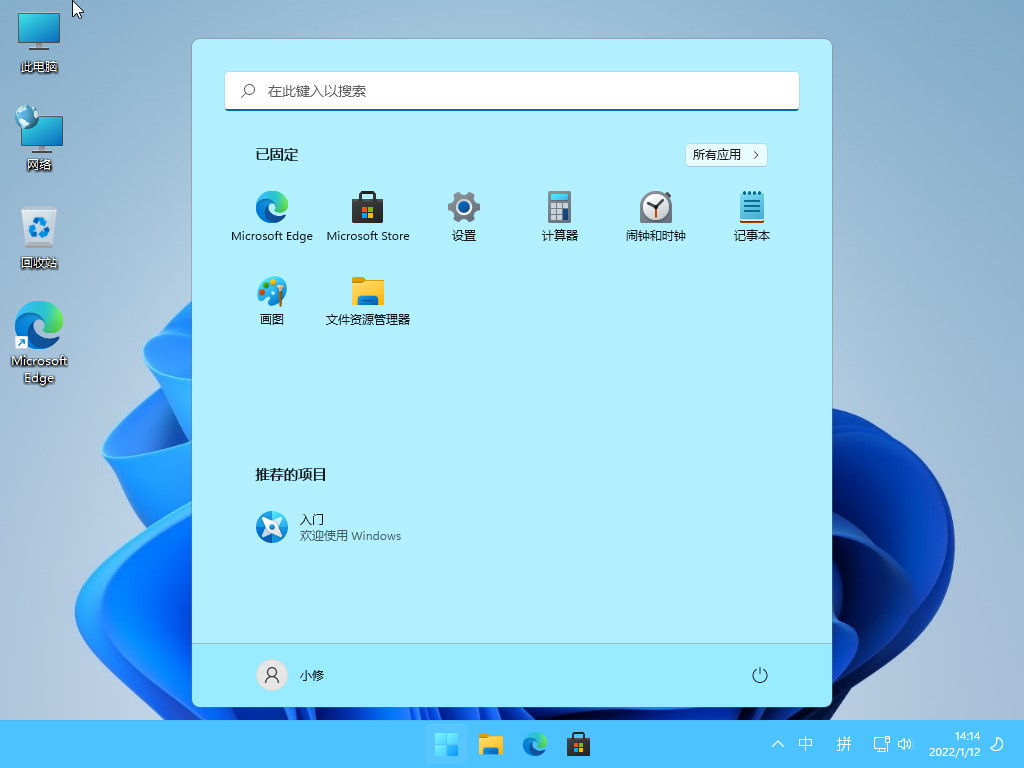This screenshot has width=1024, height=768.
Task: Open network status in system tray
Action: pos(881,744)
